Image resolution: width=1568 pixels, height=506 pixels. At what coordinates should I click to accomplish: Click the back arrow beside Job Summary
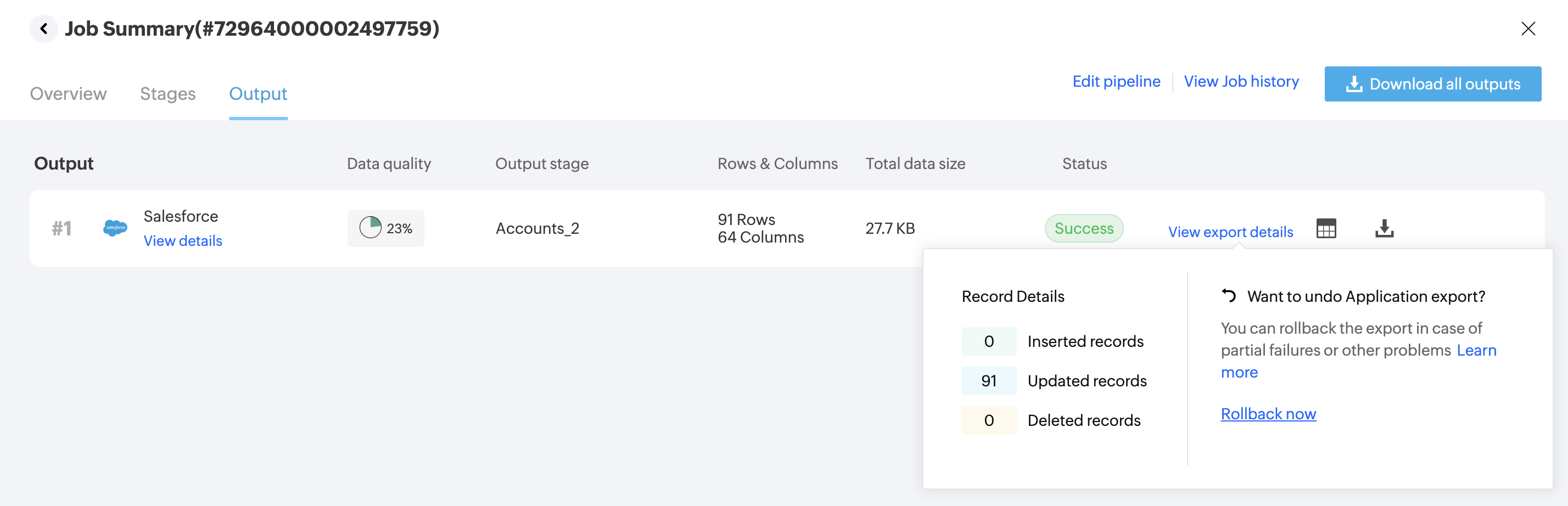click(x=44, y=29)
